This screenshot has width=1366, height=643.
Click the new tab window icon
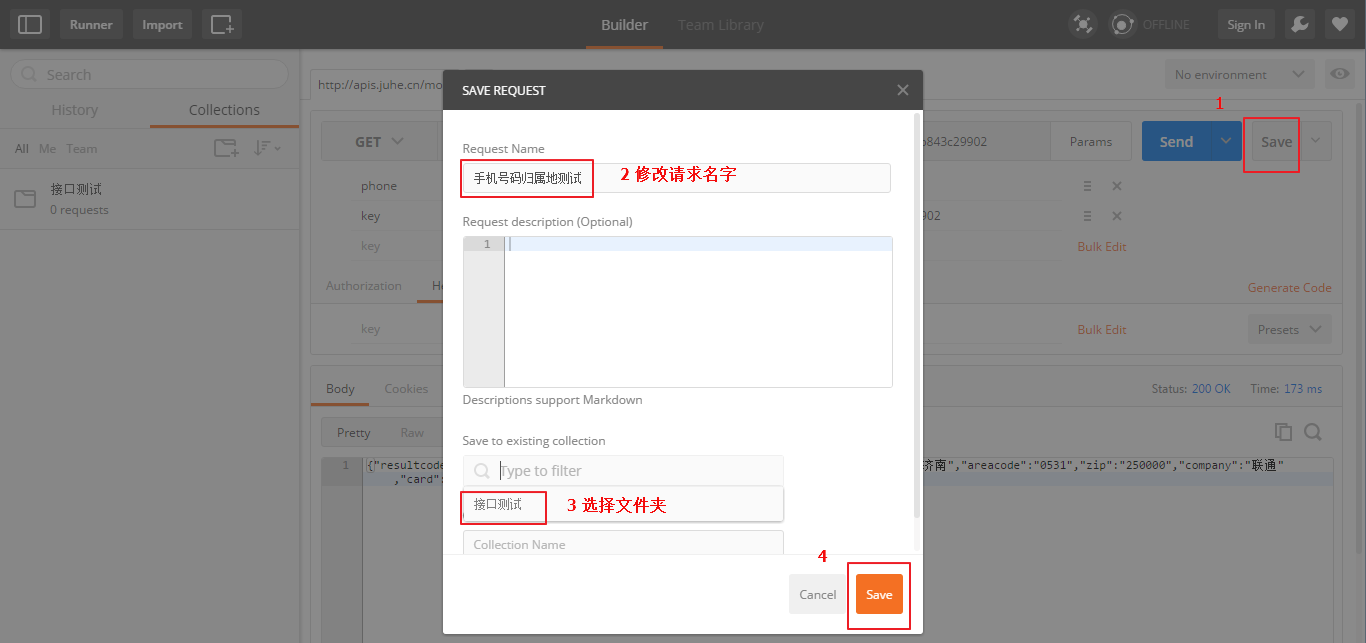point(221,24)
